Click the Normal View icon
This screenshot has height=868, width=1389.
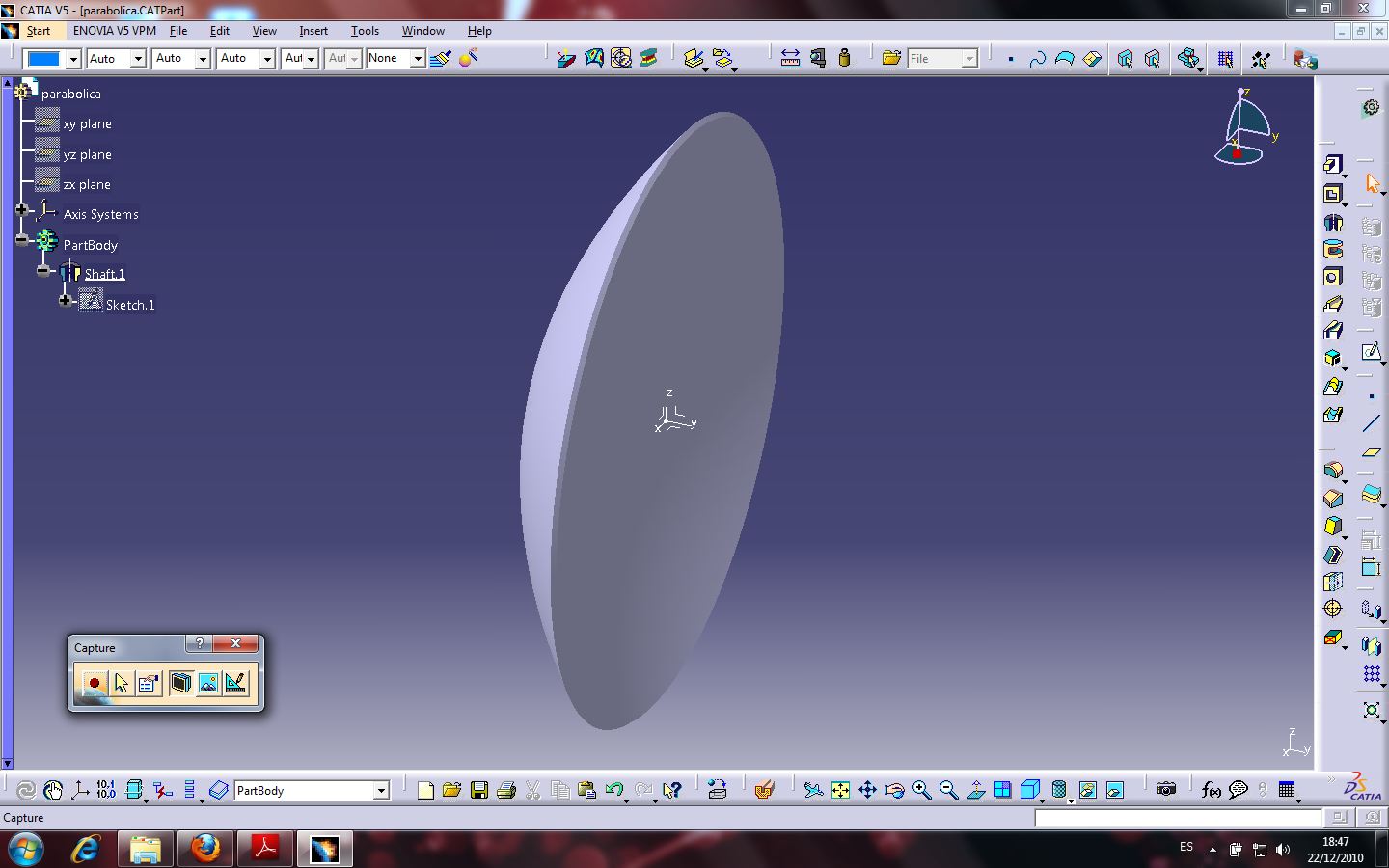point(975,790)
